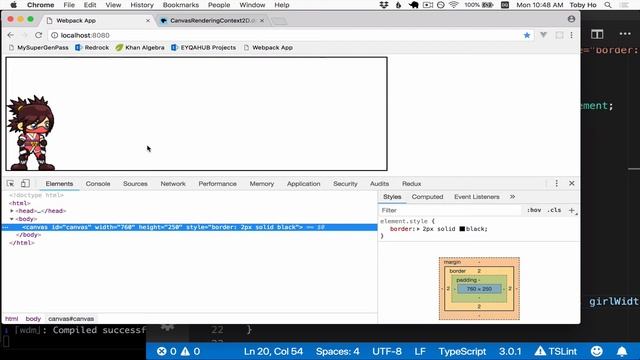The image size is (640, 360).
Task: Open the Redrock bookmark
Action: click(x=92, y=47)
